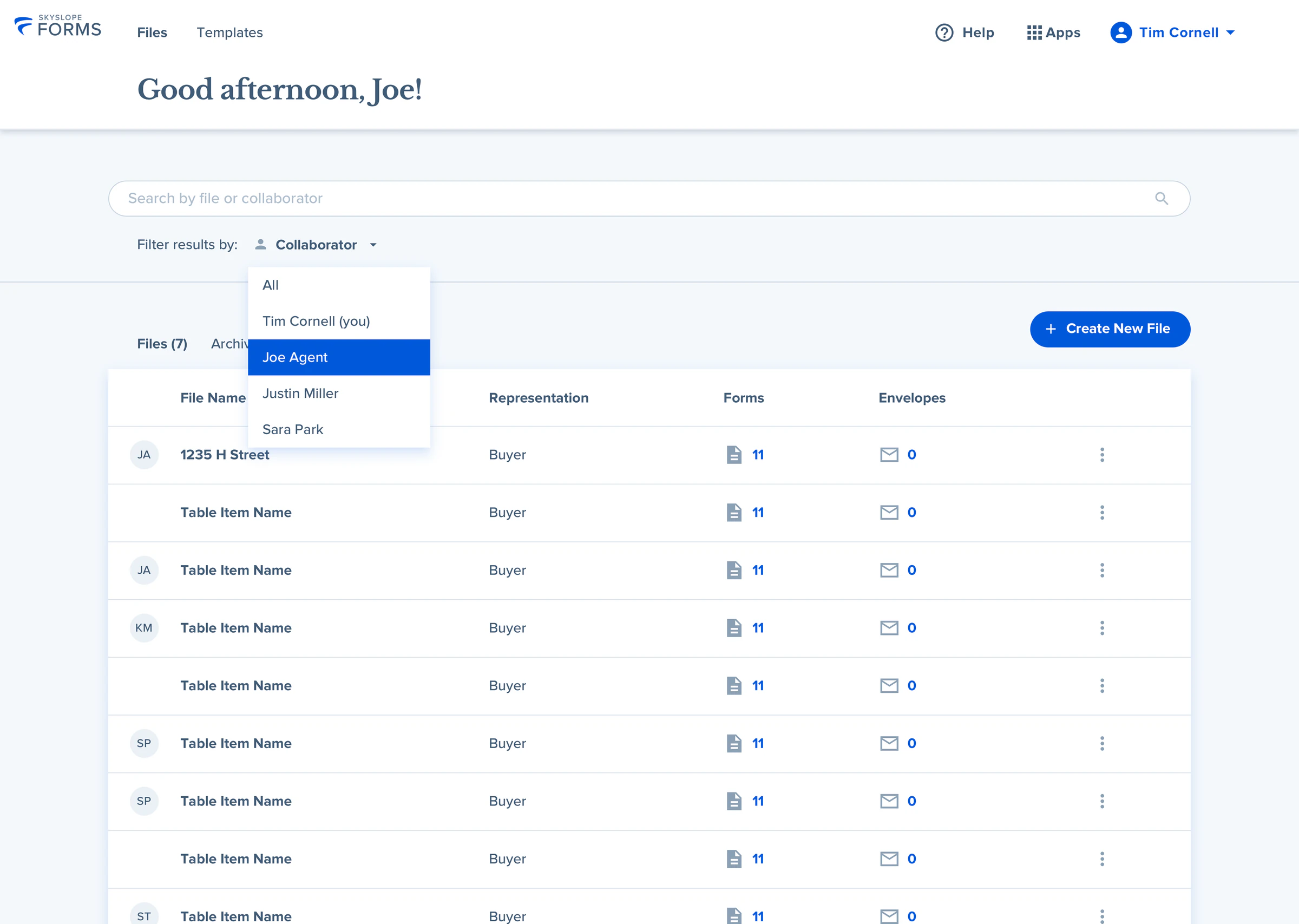The height and width of the screenshot is (924, 1299).
Task: Click the Collaborator person icon in filter
Action: 260,245
